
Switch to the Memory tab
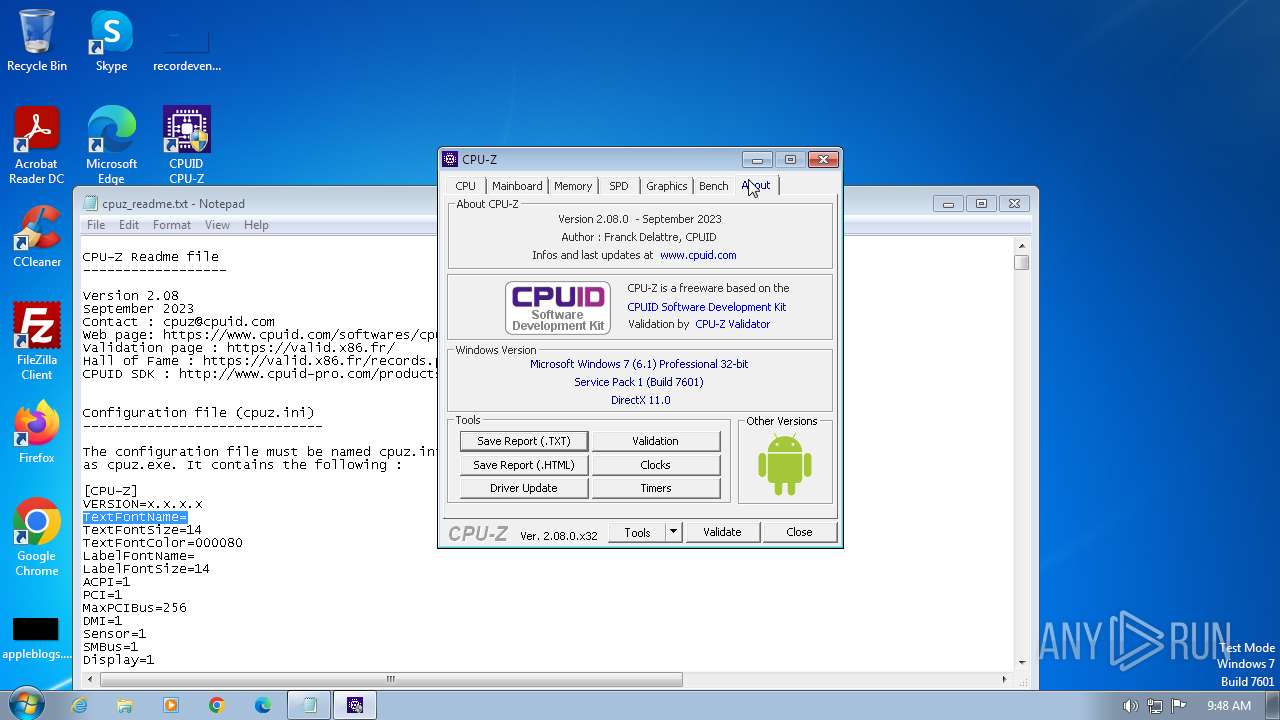tap(573, 186)
